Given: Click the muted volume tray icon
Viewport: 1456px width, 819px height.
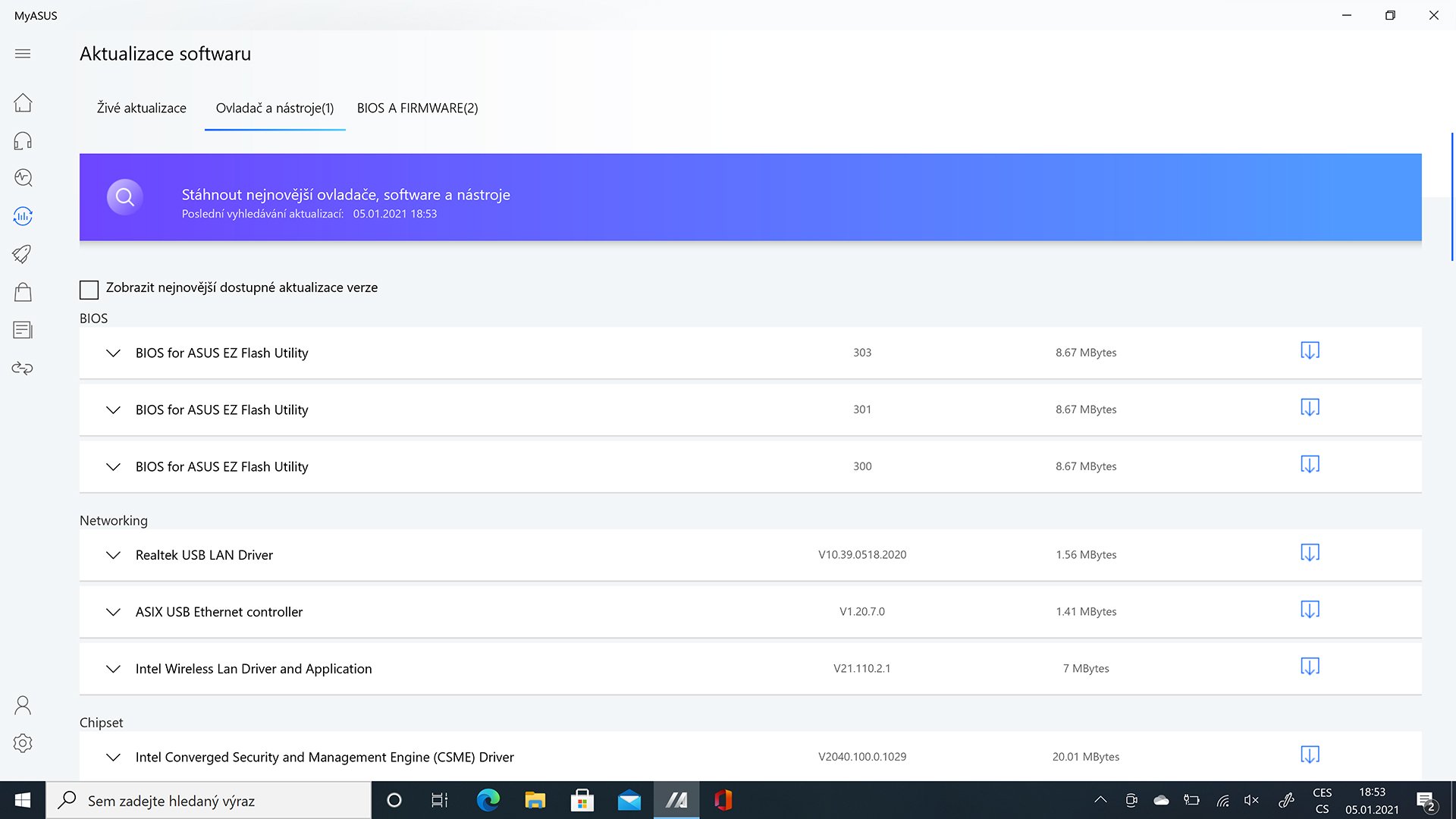Looking at the screenshot, I should 1251,800.
